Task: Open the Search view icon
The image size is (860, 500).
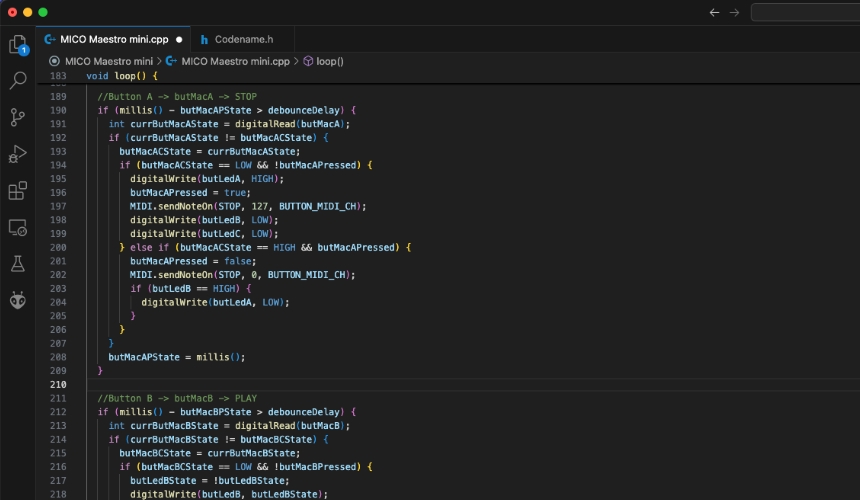Action: (x=18, y=81)
